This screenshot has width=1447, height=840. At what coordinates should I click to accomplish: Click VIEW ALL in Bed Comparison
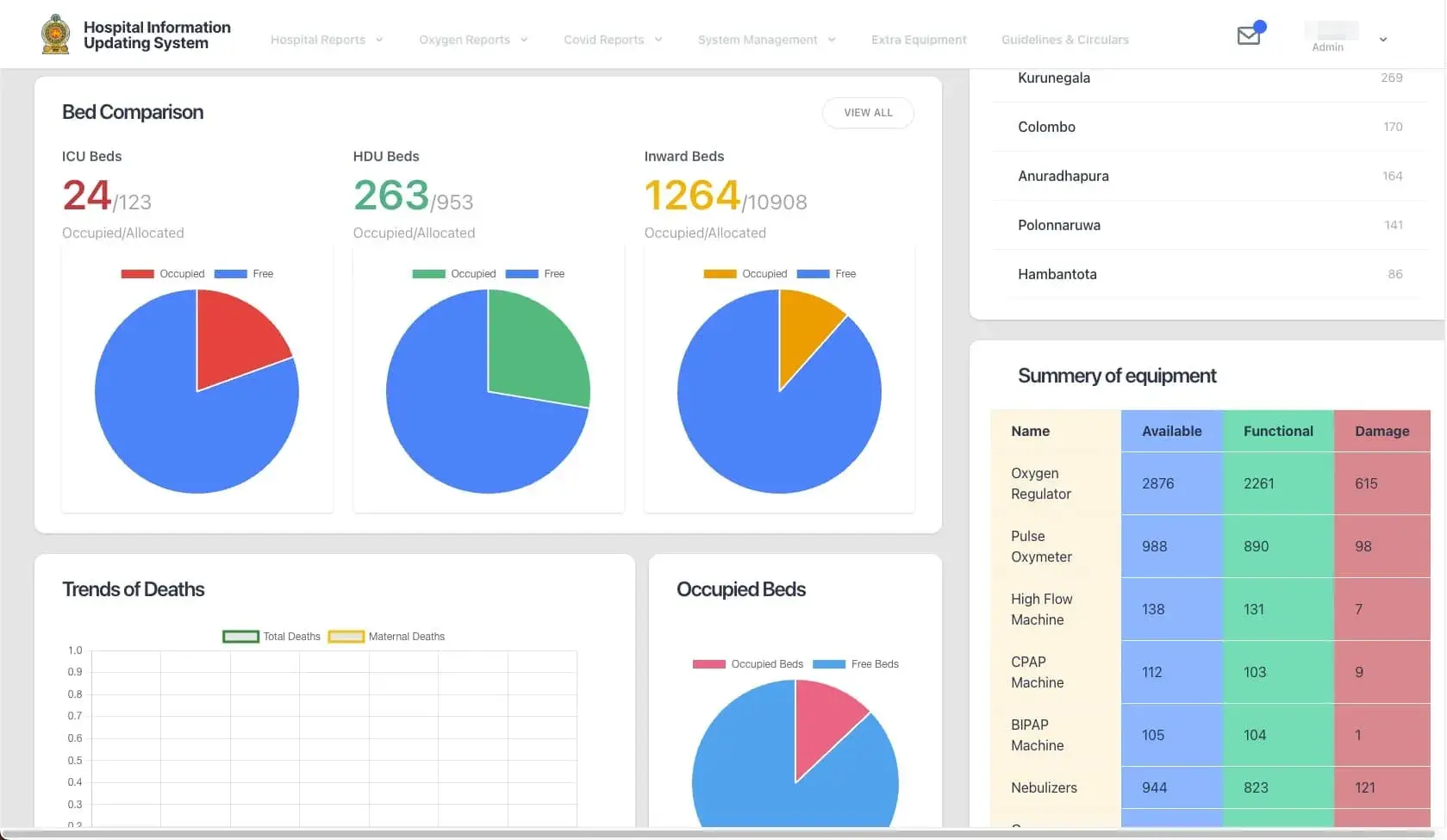(x=868, y=113)
